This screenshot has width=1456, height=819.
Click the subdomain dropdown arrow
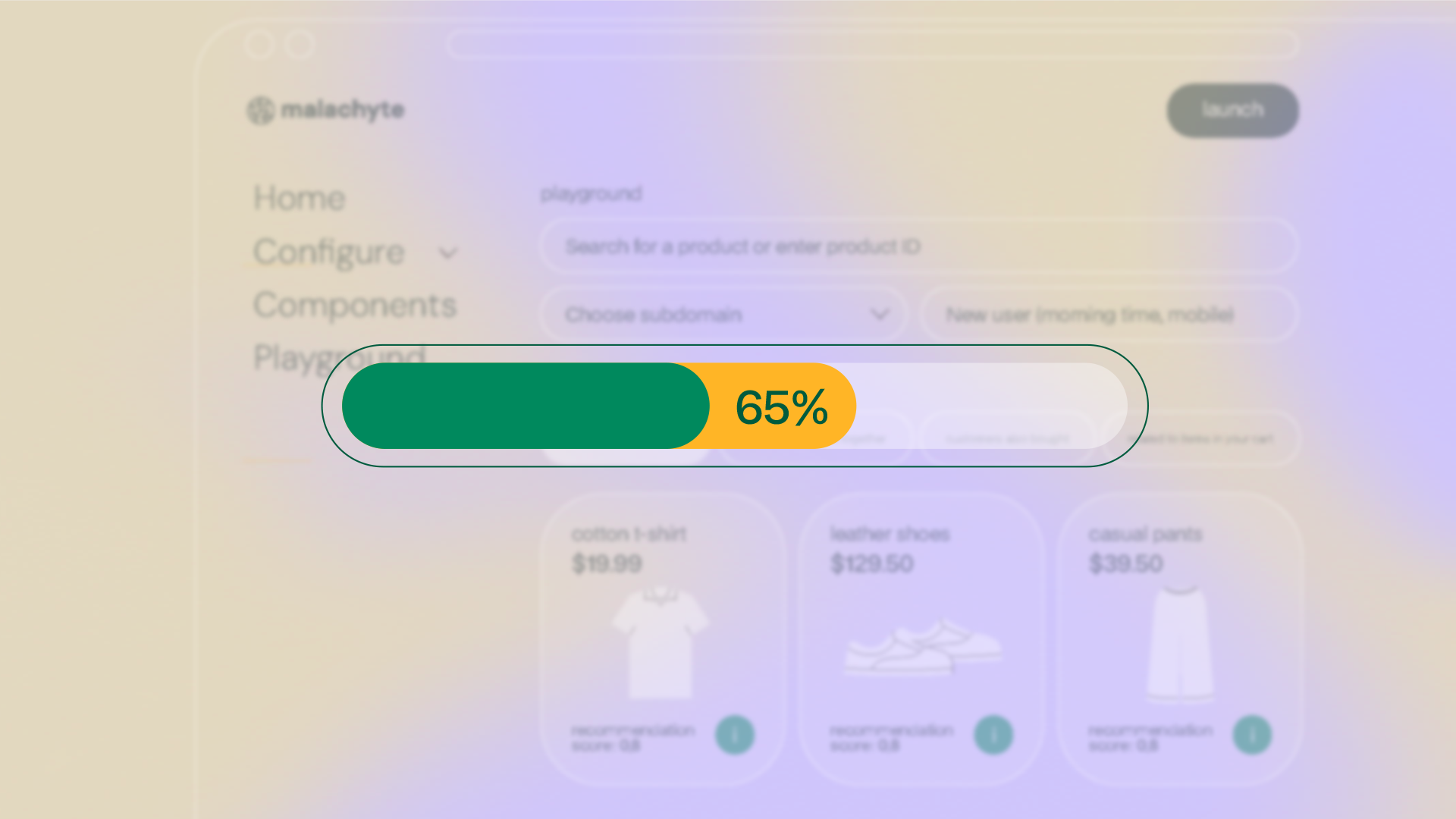tap(880, 314)
